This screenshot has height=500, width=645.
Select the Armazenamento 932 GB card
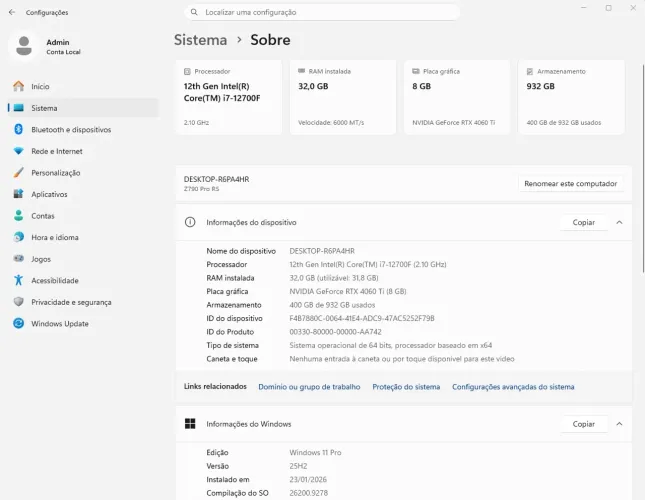[x=571, y=97]
